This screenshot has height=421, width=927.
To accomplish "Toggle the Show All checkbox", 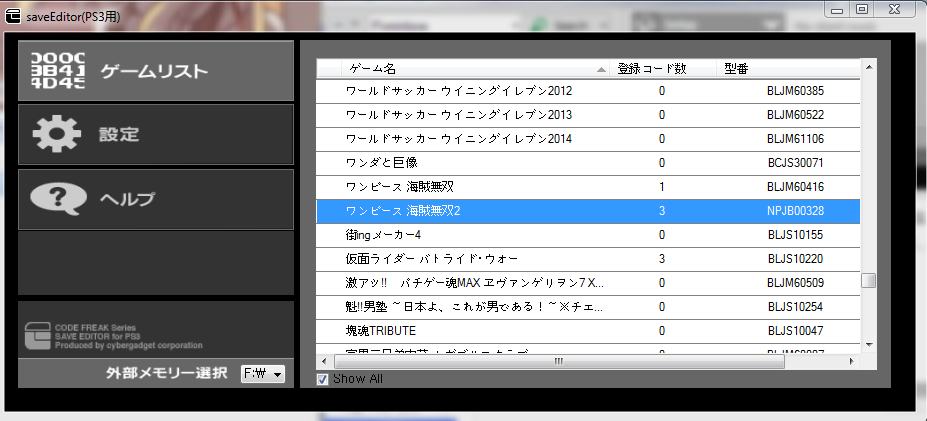I will click(x=322, y=380).
